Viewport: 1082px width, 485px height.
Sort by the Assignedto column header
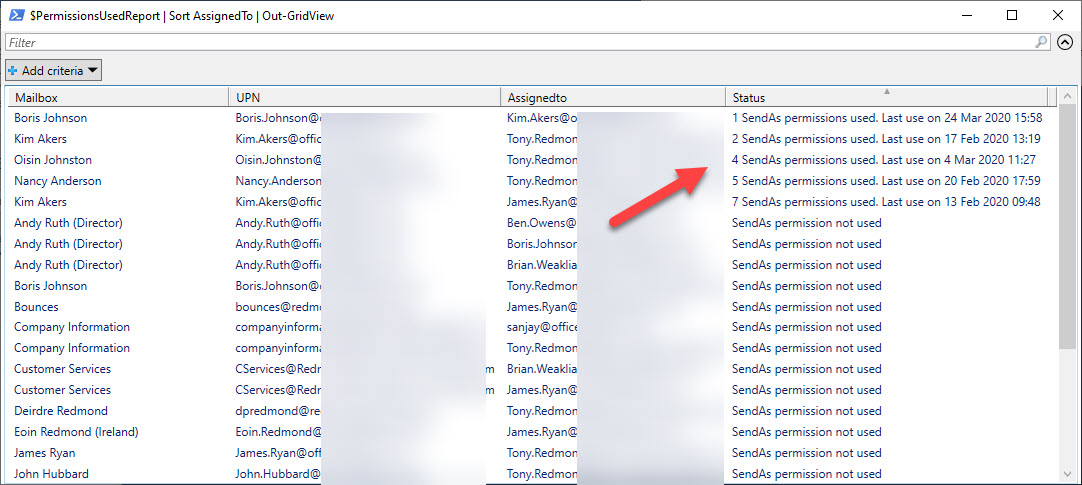point(612,97)
